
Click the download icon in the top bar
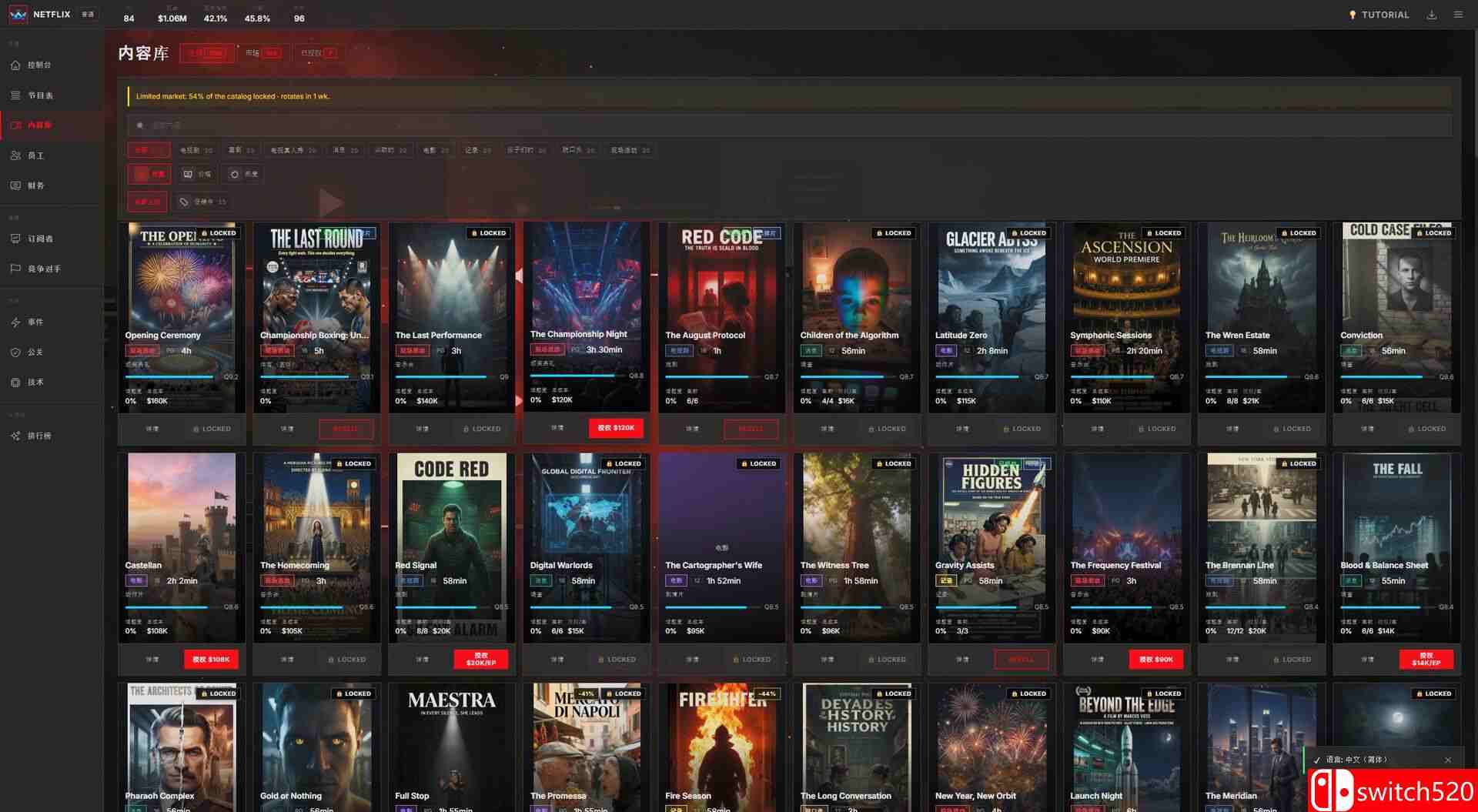1432,15
